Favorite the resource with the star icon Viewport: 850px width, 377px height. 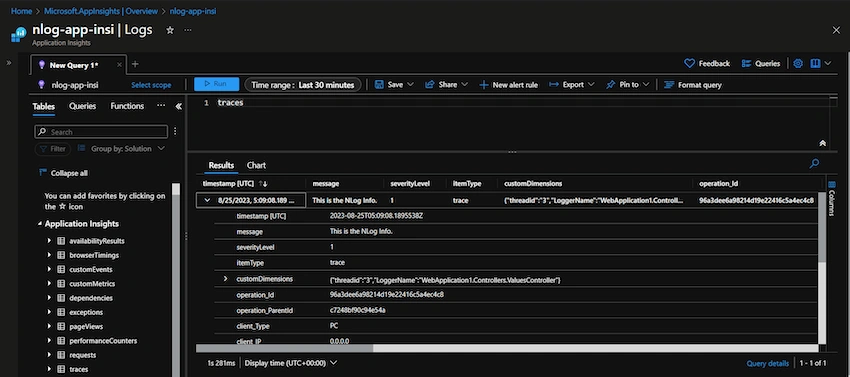[x=170, y=30]
